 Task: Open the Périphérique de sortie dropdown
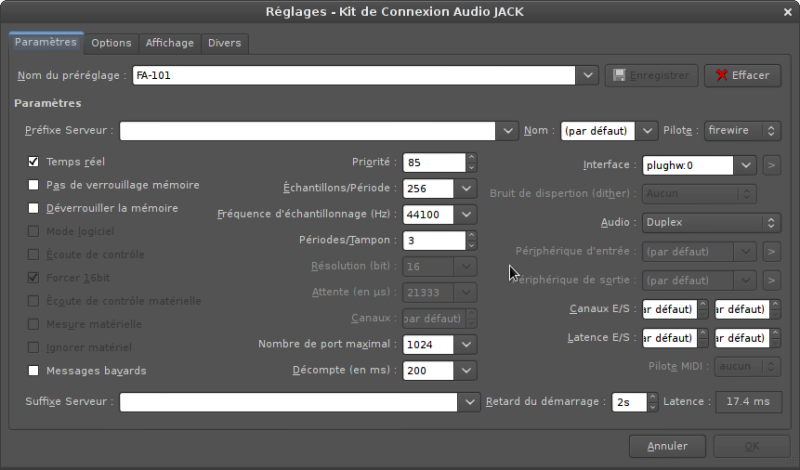coord(745,280)
